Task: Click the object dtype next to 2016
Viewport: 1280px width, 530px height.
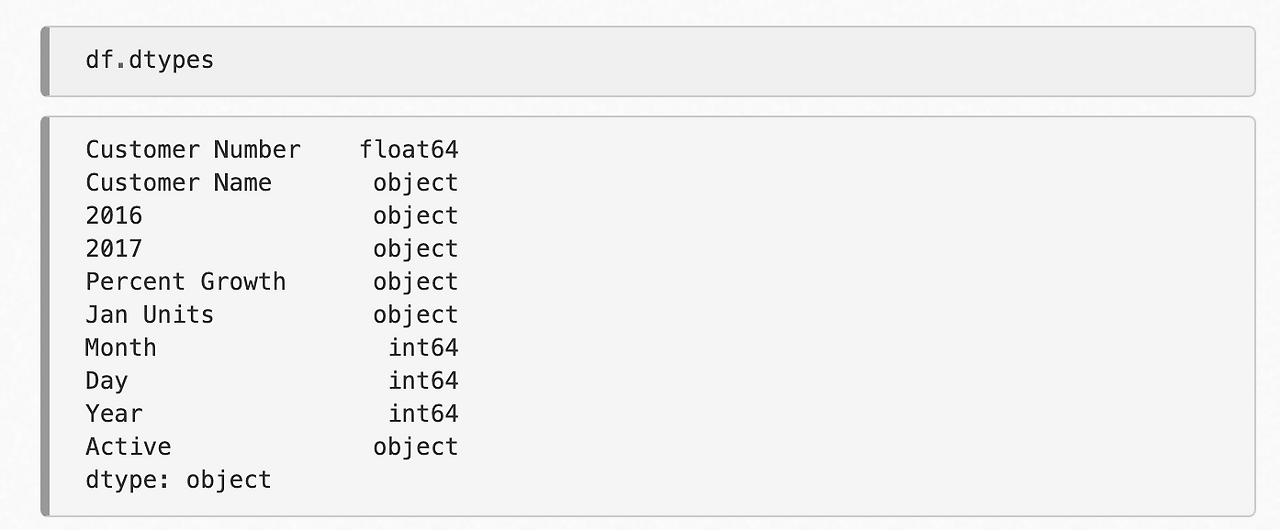Action: pyautogui.click(x=416, y=216)
